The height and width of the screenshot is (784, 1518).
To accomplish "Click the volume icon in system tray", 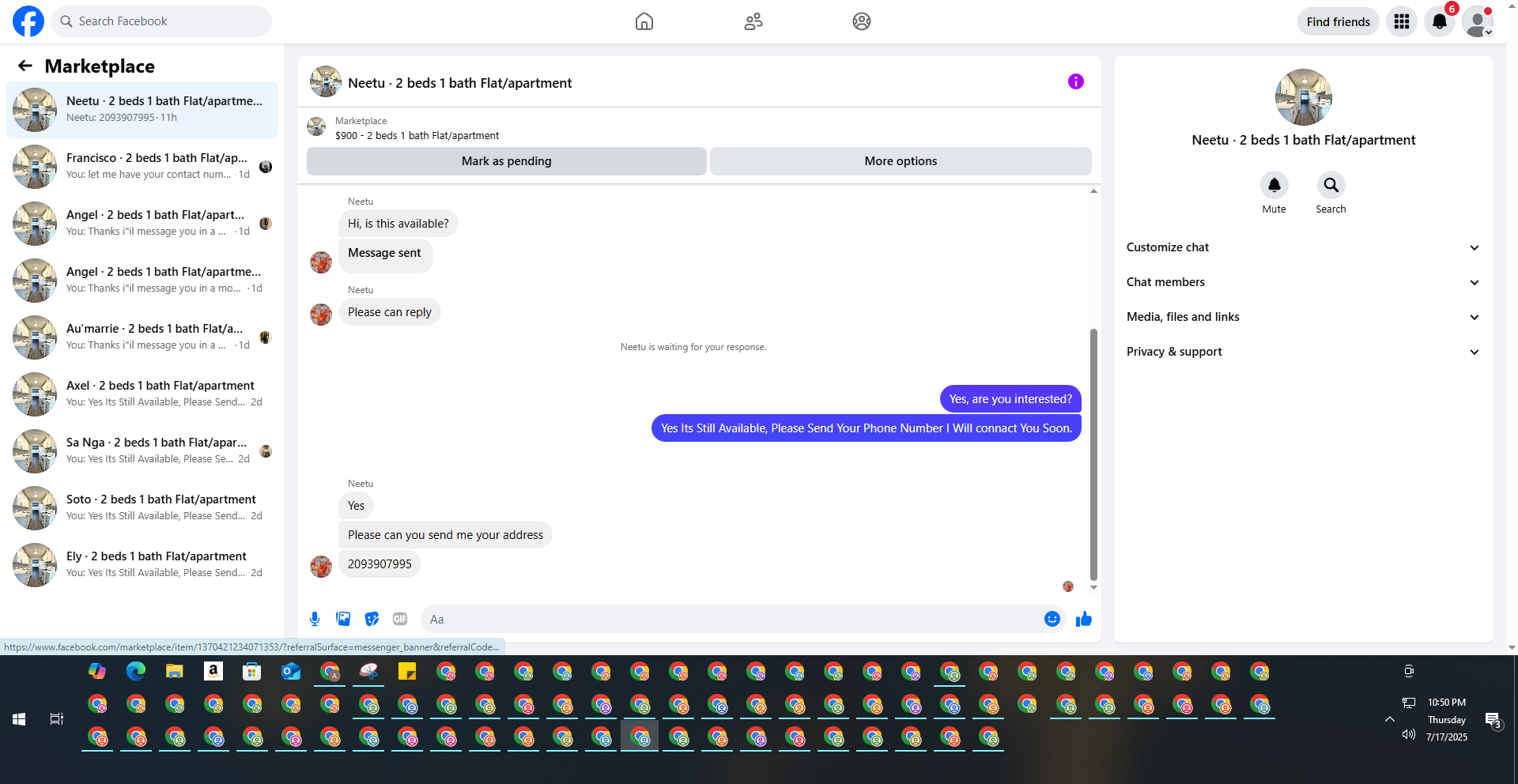I will tap(1409, 735).
